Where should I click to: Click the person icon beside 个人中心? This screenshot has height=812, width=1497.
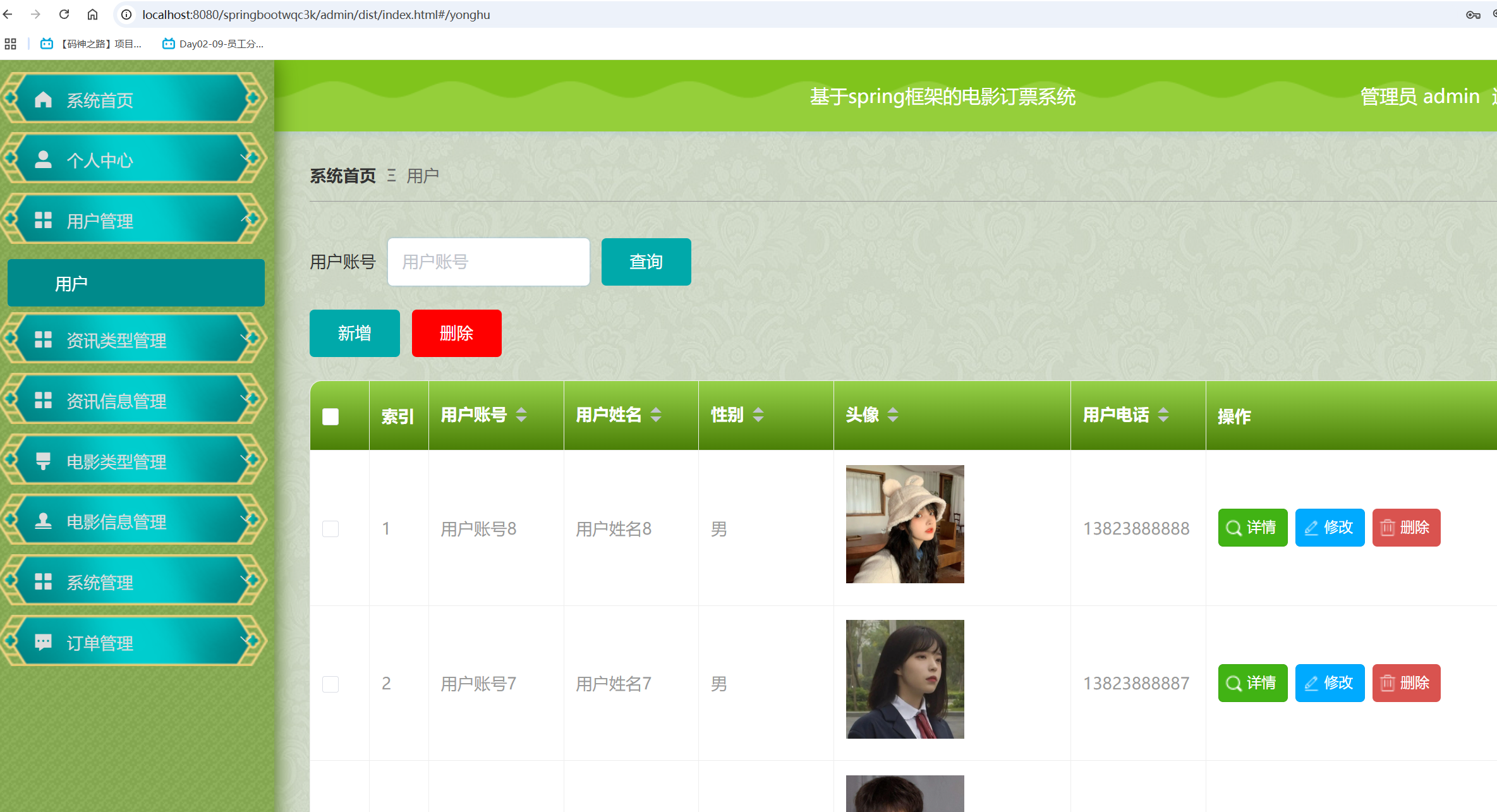point(43,159)
